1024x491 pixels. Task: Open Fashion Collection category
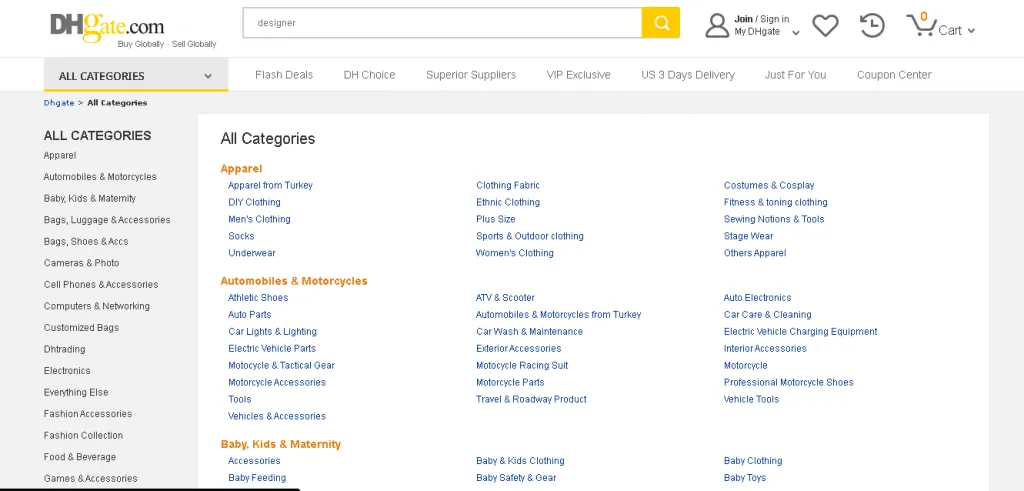84,436
